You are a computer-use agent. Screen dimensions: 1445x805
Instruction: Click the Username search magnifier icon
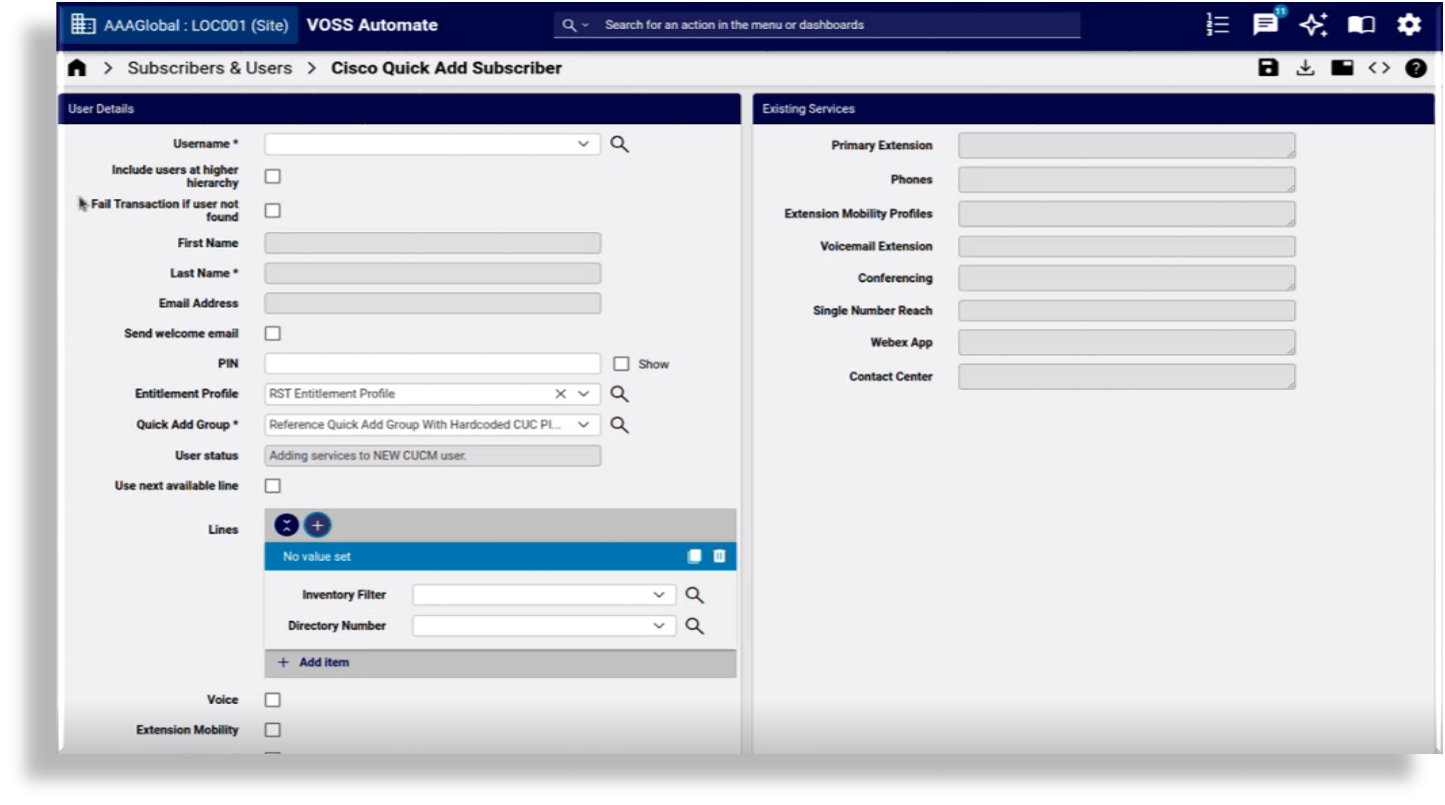click(620, 145)
